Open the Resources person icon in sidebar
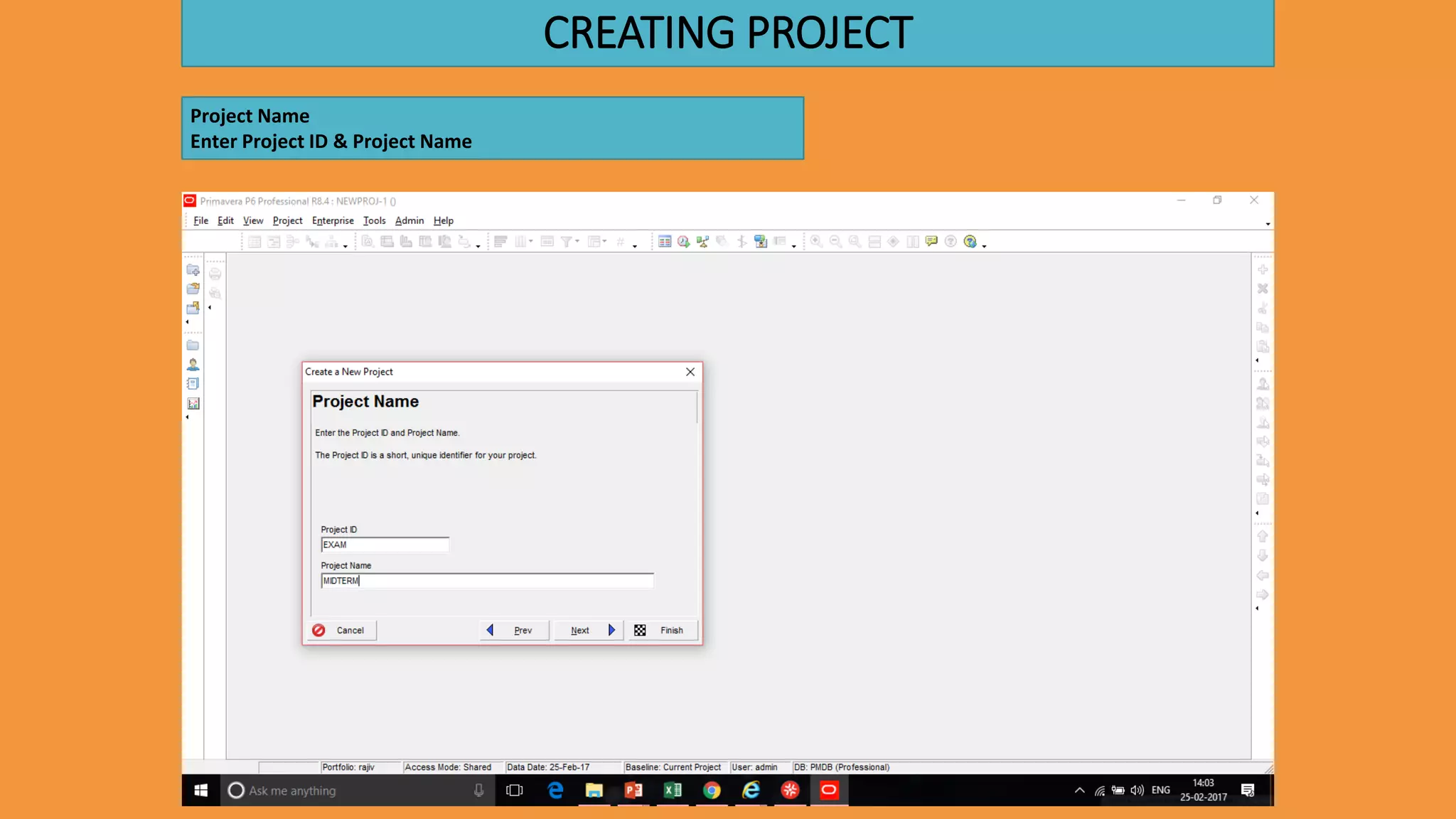 click(x=193, y=365)
